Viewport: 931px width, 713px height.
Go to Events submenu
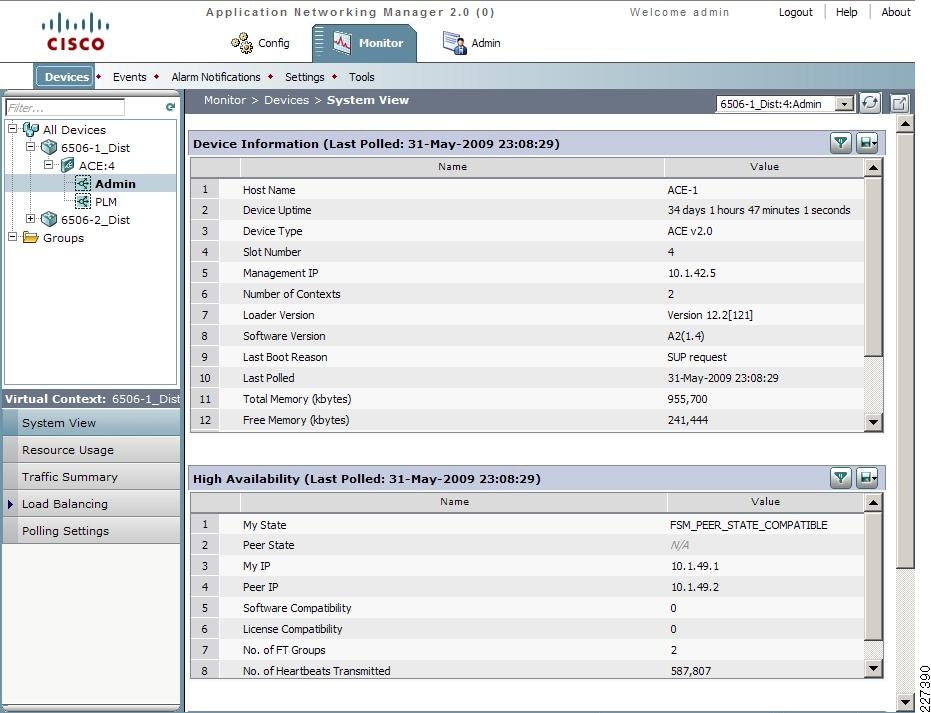[129, 77]
